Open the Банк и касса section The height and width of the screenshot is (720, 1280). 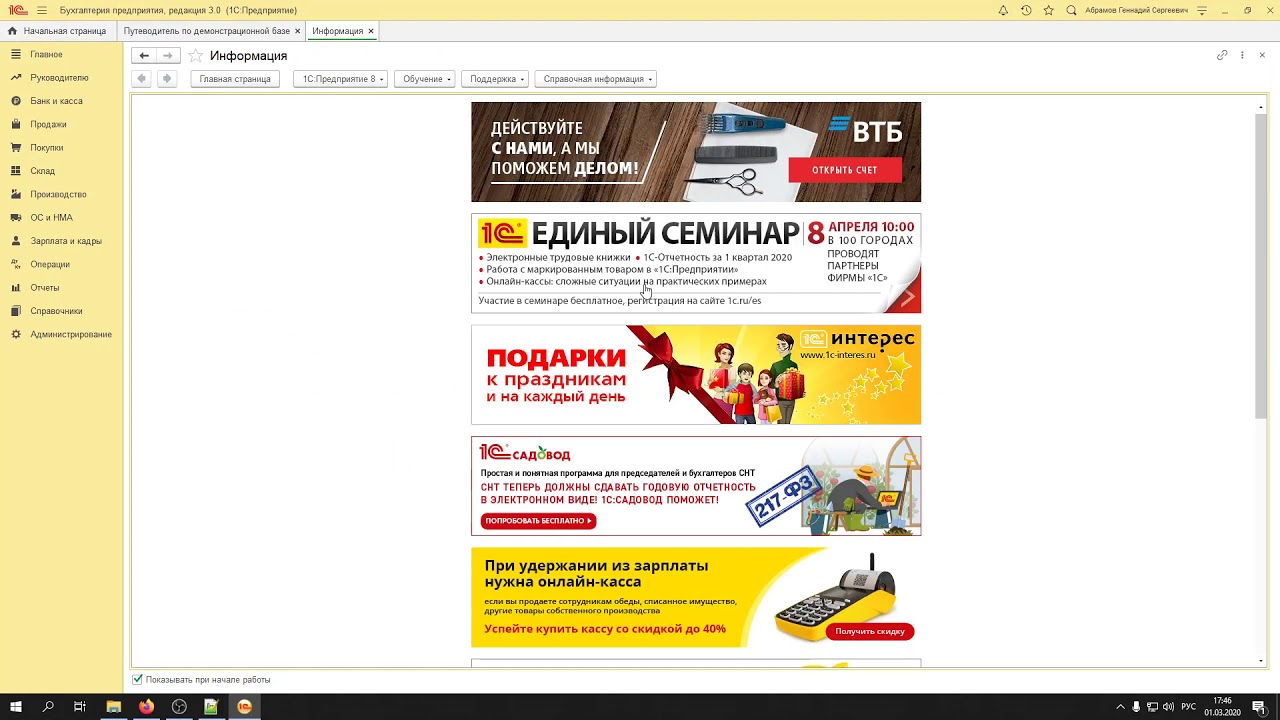[x=56, y=101]
